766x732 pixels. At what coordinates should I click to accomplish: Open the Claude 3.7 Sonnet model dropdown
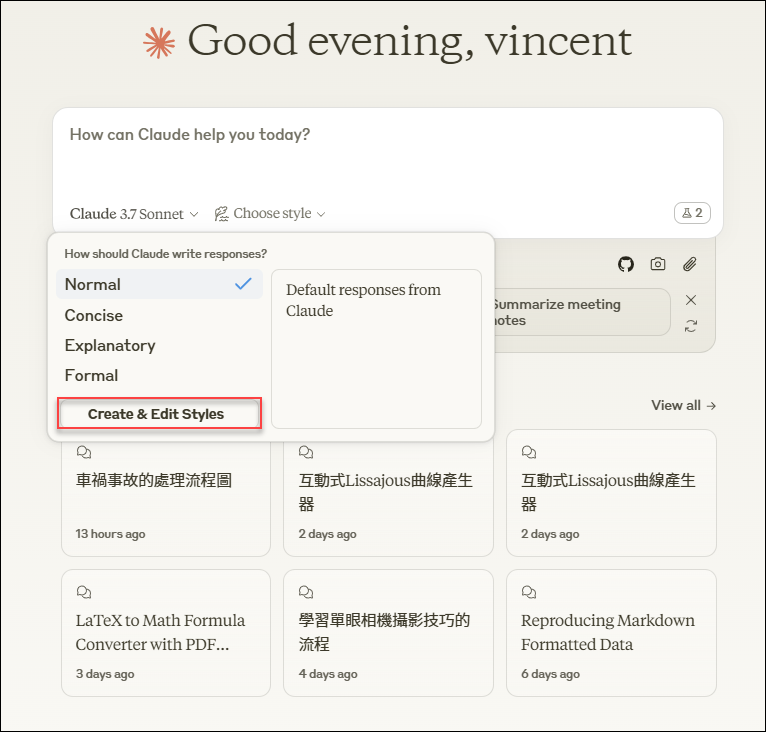pyautogui.click(x=134, y=214)
